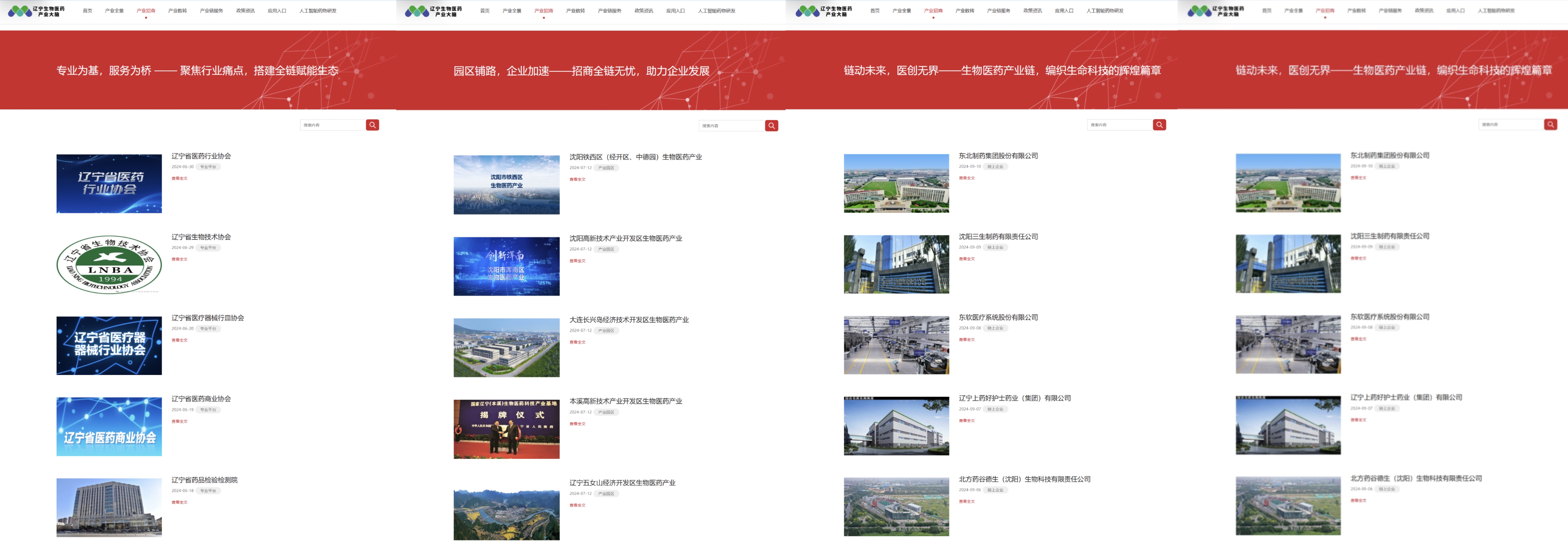Click the search icon on the blurred 链动未来 page
Screen dimensions: 1568x546
pyautogui.click(x=1550, y=124)
